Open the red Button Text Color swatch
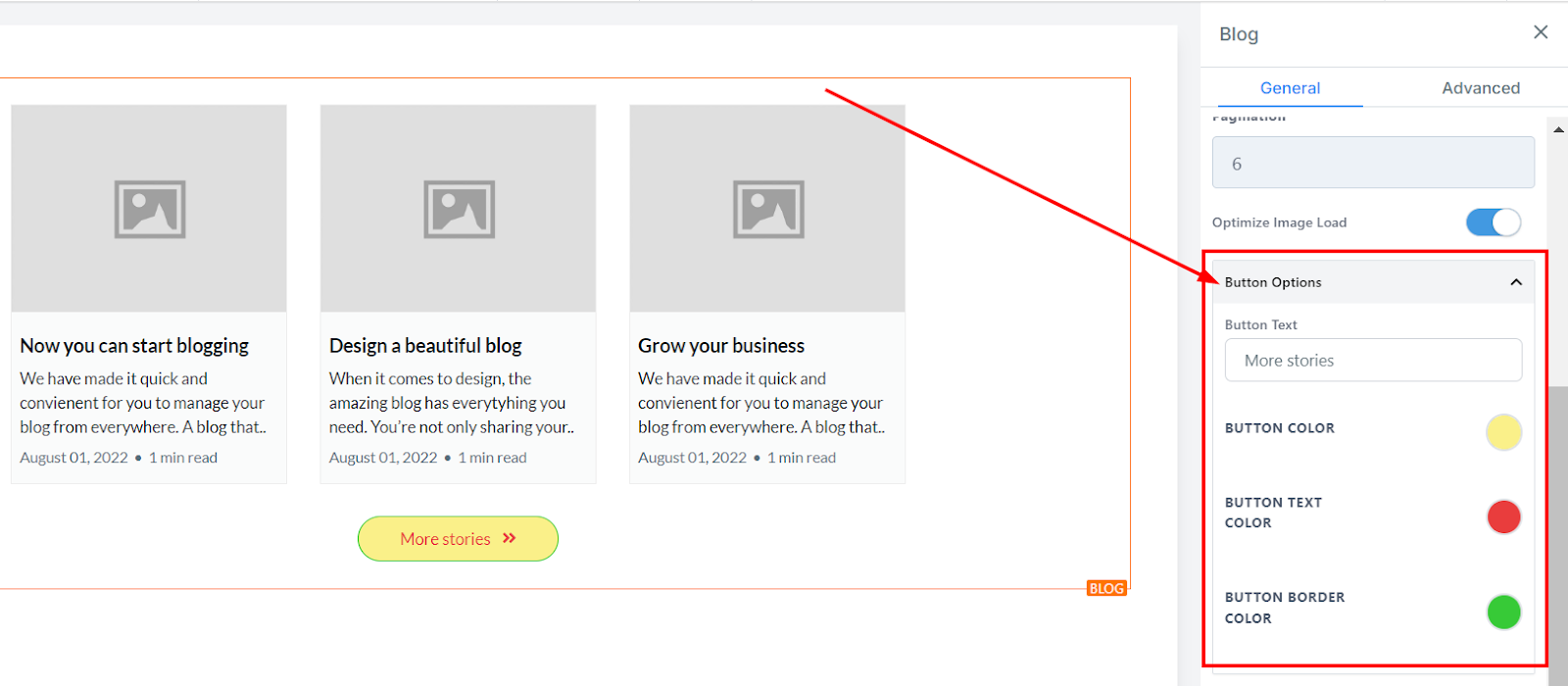The image size is (1568, 686). pos(1503,516)
